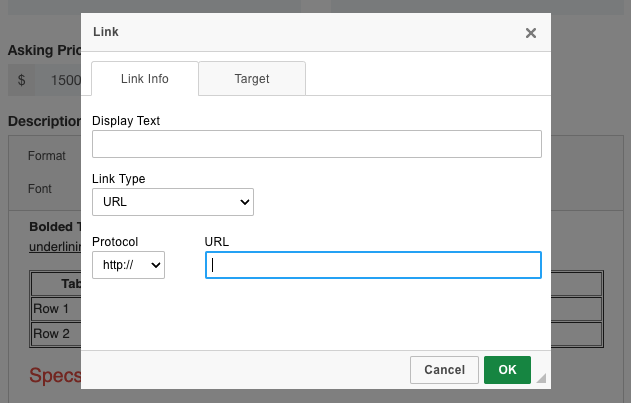Click the Link Type label

(x=119, y=179)
